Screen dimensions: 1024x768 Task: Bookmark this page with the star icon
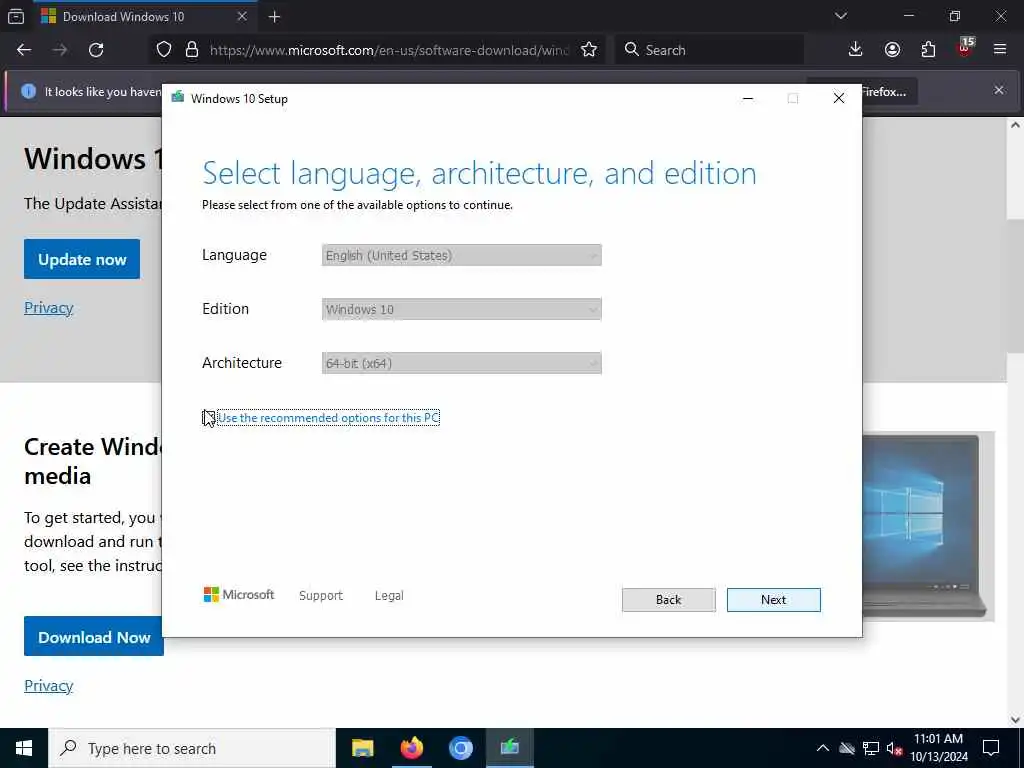pyautogui.click(x=589, y=50)
